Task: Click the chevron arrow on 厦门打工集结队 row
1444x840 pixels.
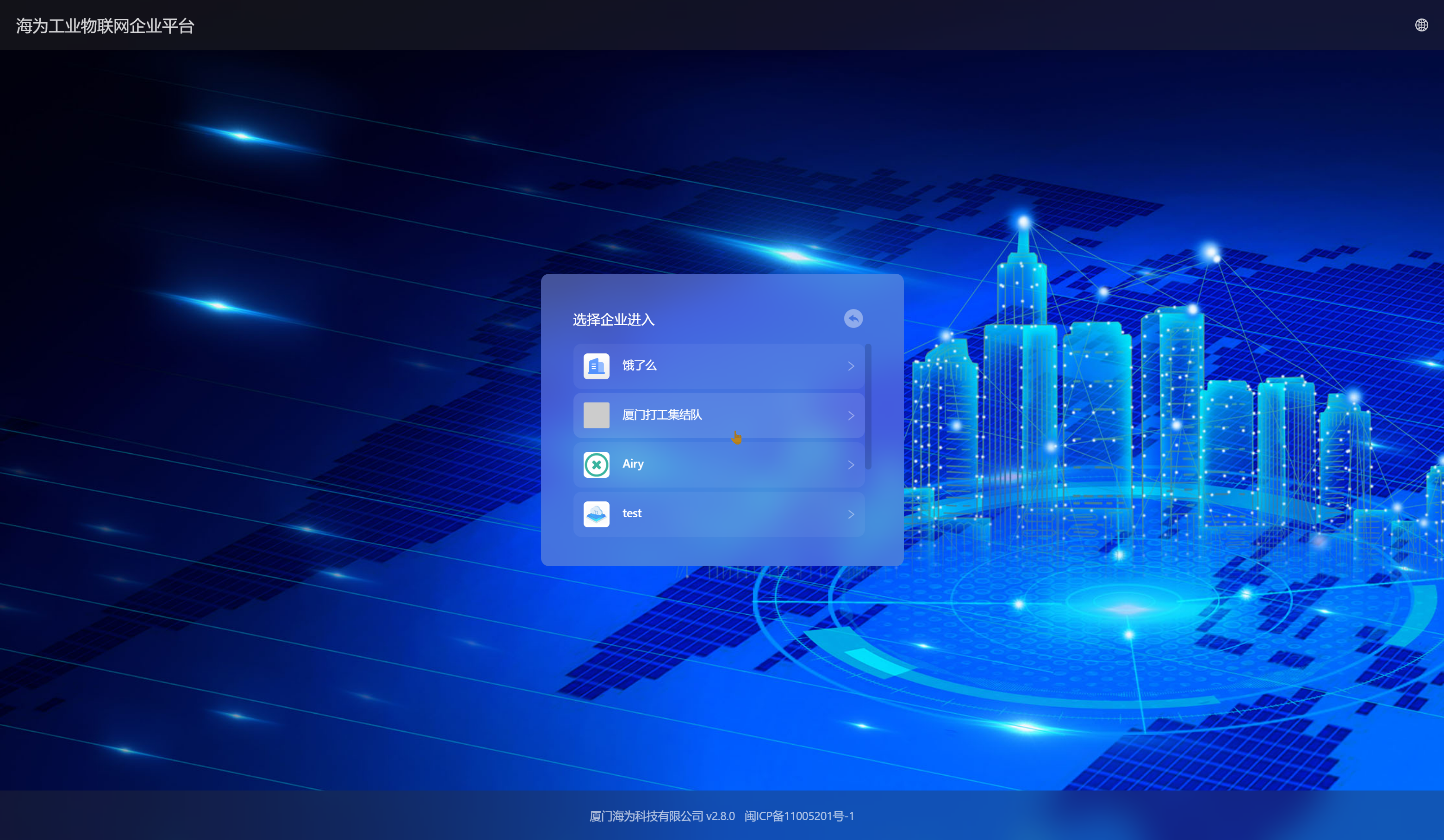Action: [851, 415]
